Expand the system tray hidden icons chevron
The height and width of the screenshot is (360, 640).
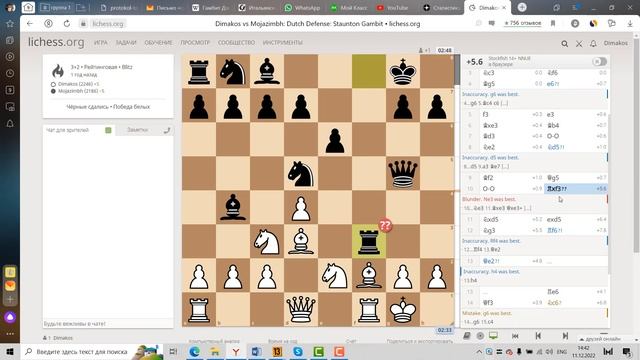click(479, 352)
